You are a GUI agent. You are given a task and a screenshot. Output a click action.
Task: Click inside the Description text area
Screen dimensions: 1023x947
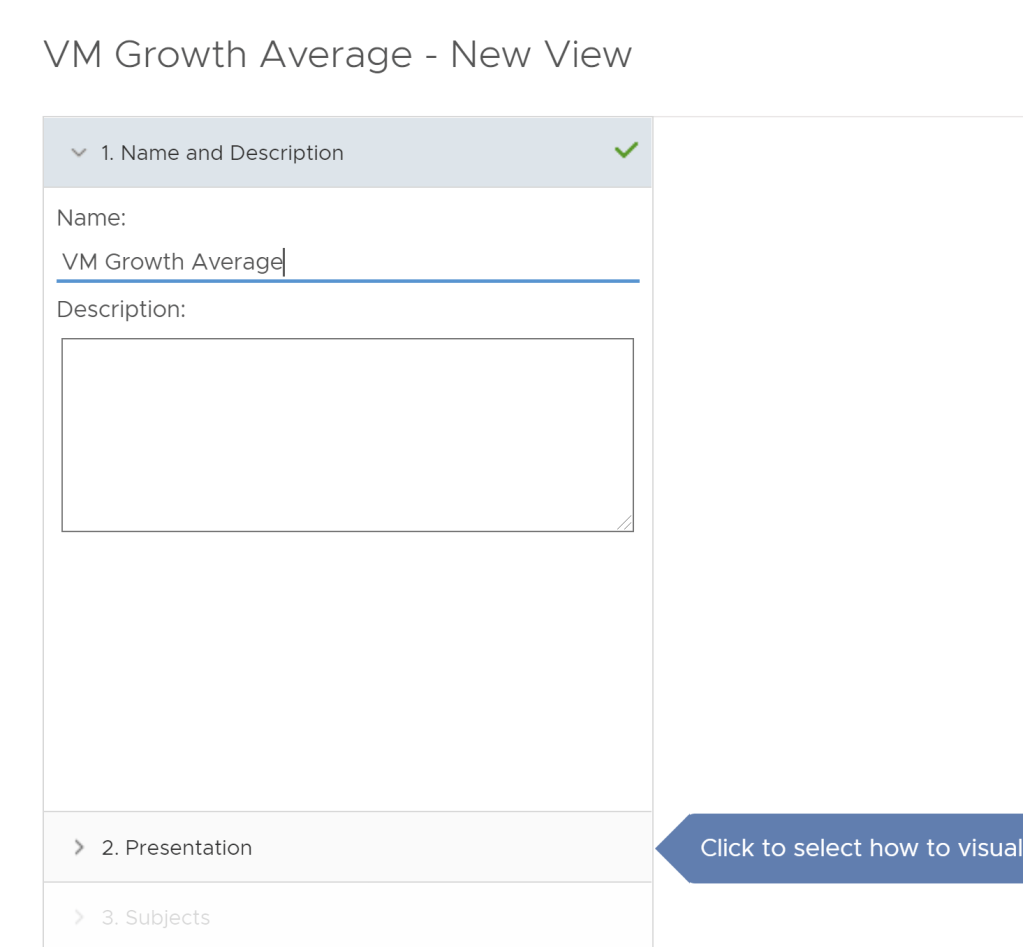pyautogui.click(x=347, y=434)
